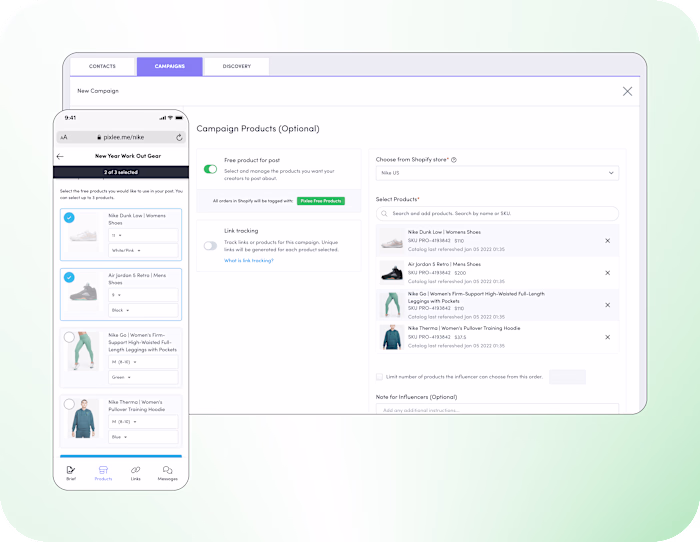Click the help icon beside Shopify store
700x542 pixels.
(454, 160)
